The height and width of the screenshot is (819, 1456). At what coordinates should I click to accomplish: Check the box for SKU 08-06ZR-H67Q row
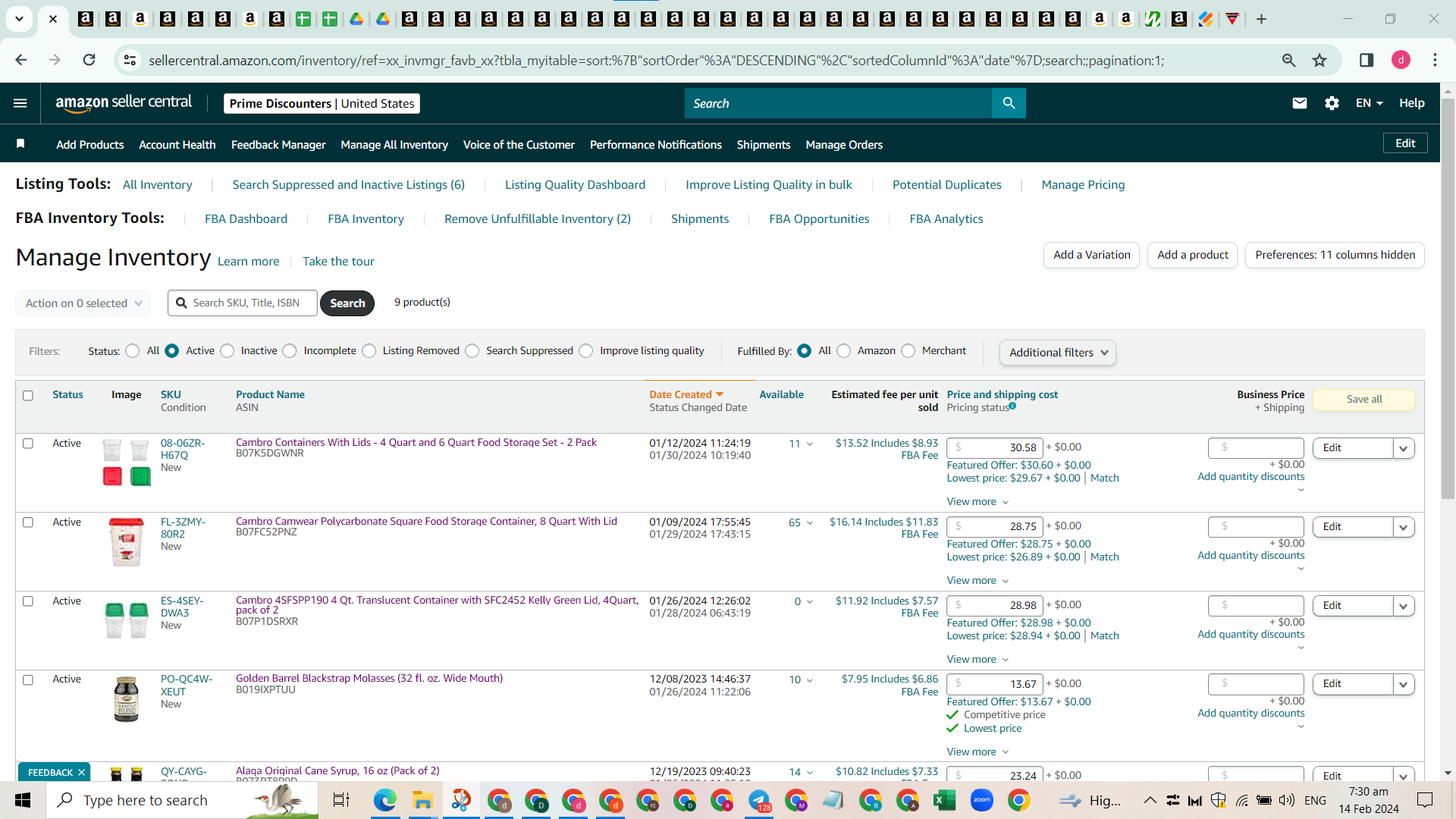tap(28, 444)
